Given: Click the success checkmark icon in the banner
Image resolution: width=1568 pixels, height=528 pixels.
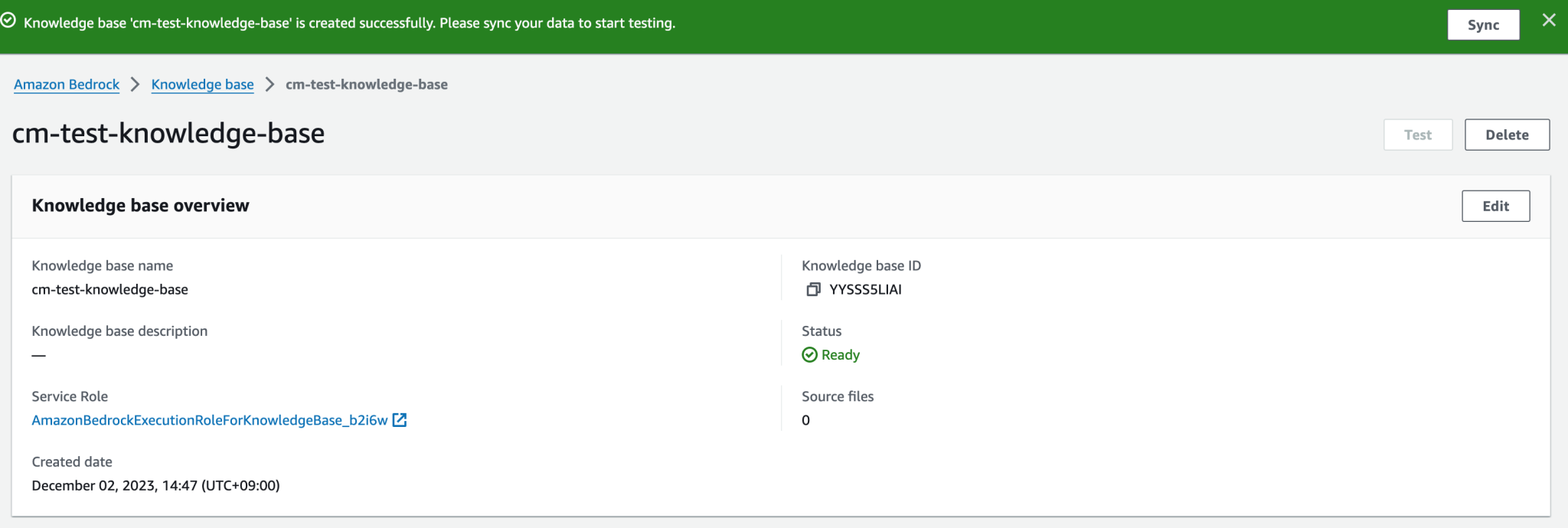Looking at the screenshot, I should click(8, 21).
